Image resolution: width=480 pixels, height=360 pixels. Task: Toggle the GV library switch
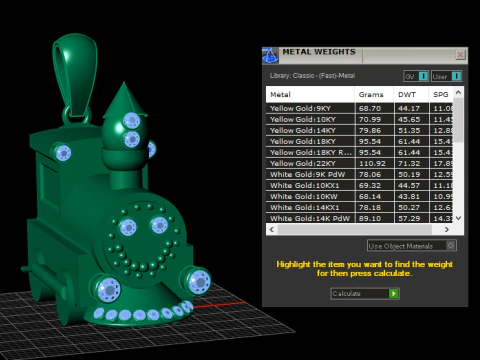(x=416, y=76)
